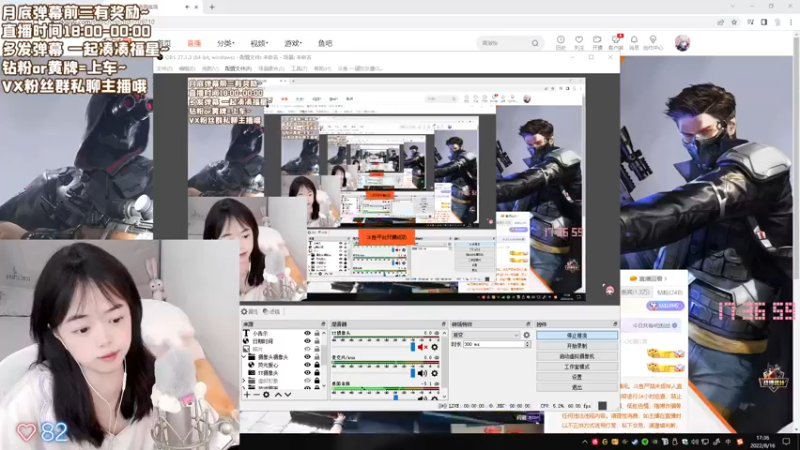800x450 pixels.
Task: Open the transition type dropdown (渐变)
Action: point(486,335)
